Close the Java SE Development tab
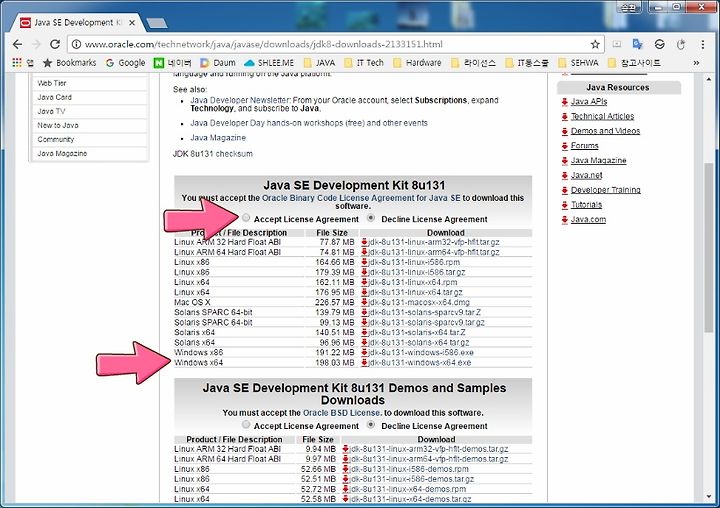This screenshot has height=508, width=720. point(132,23)
